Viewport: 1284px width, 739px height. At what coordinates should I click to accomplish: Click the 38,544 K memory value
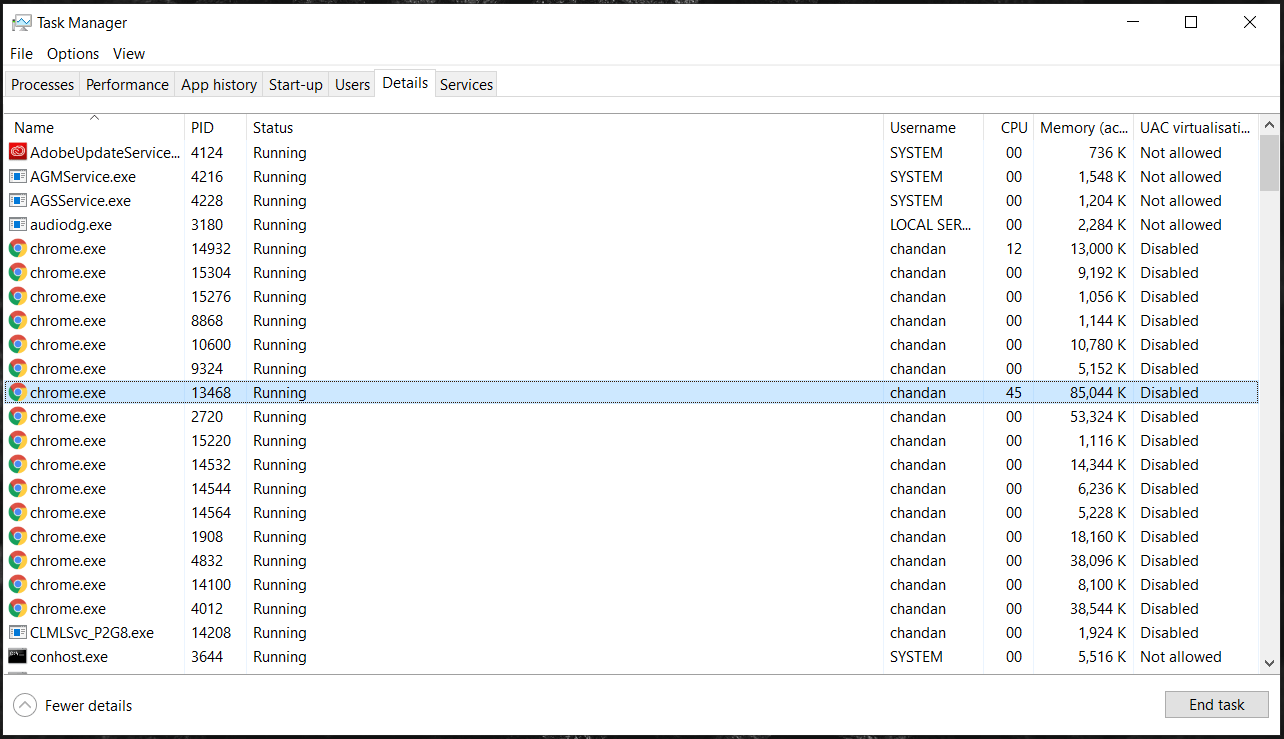[1097, 609]
